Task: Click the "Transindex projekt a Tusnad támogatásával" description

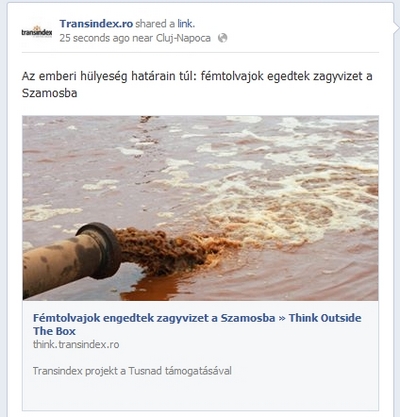Action: 132,371
